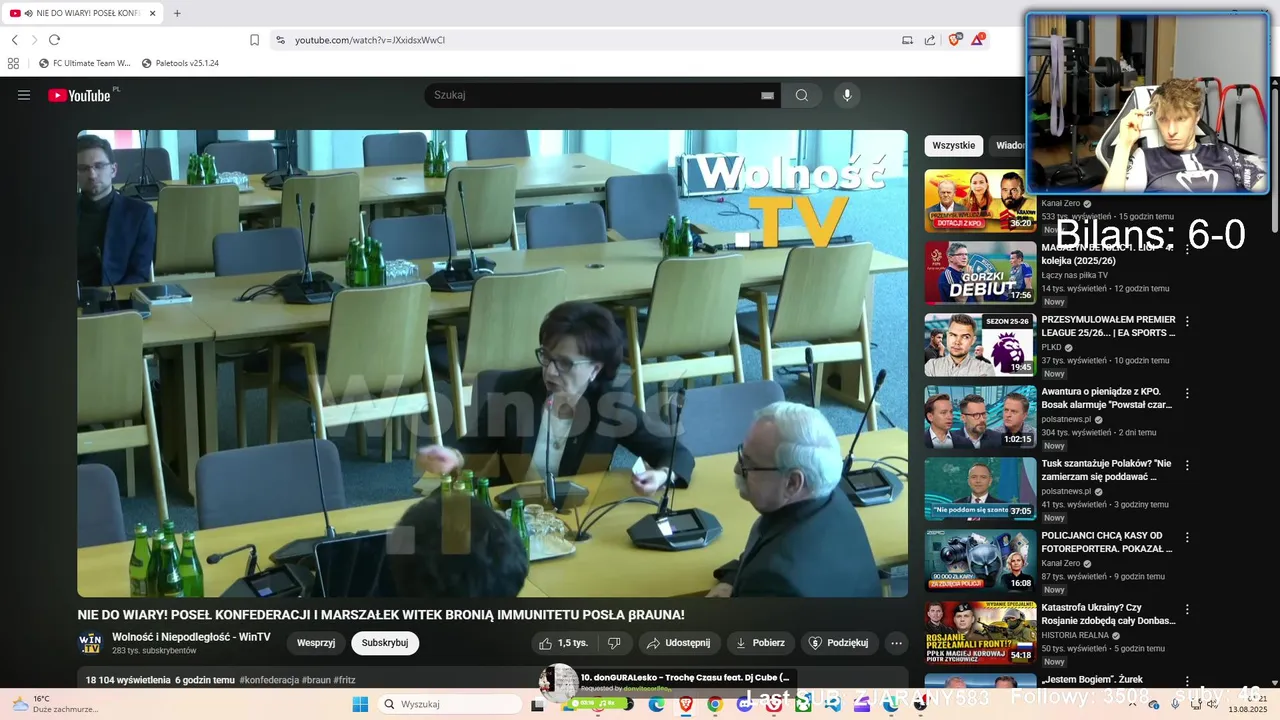Select the Wszystkie filter chip
Viewport: 1280px width, 720px height.
954,145
